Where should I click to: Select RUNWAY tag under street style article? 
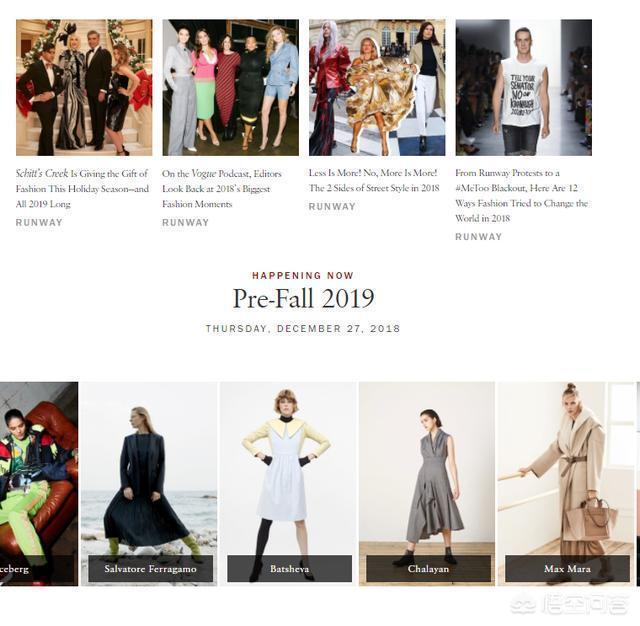pyautogui.click(x=332, y=206)
